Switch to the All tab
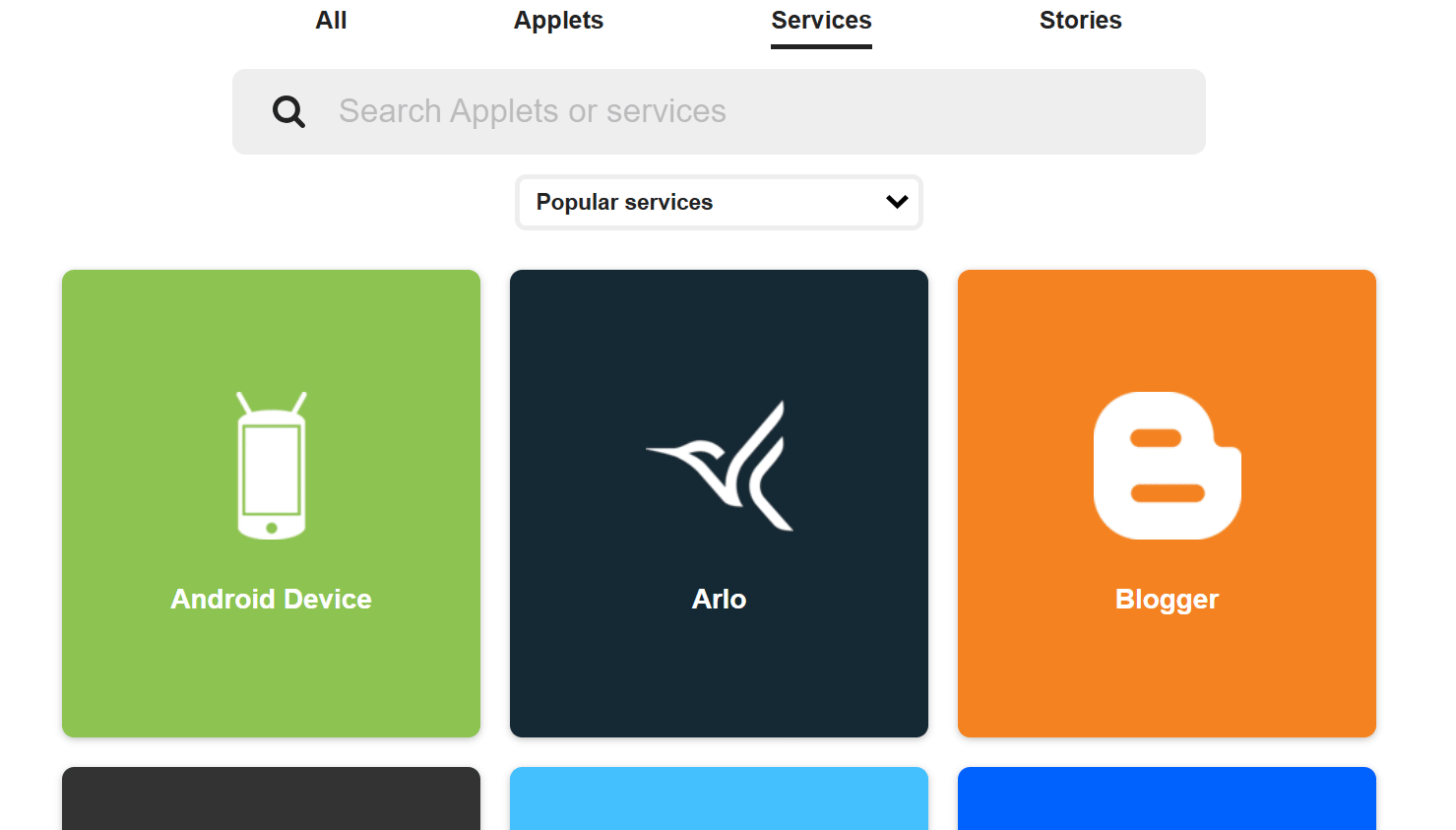This screenshot has height=830, width=1456. [331, 21]
